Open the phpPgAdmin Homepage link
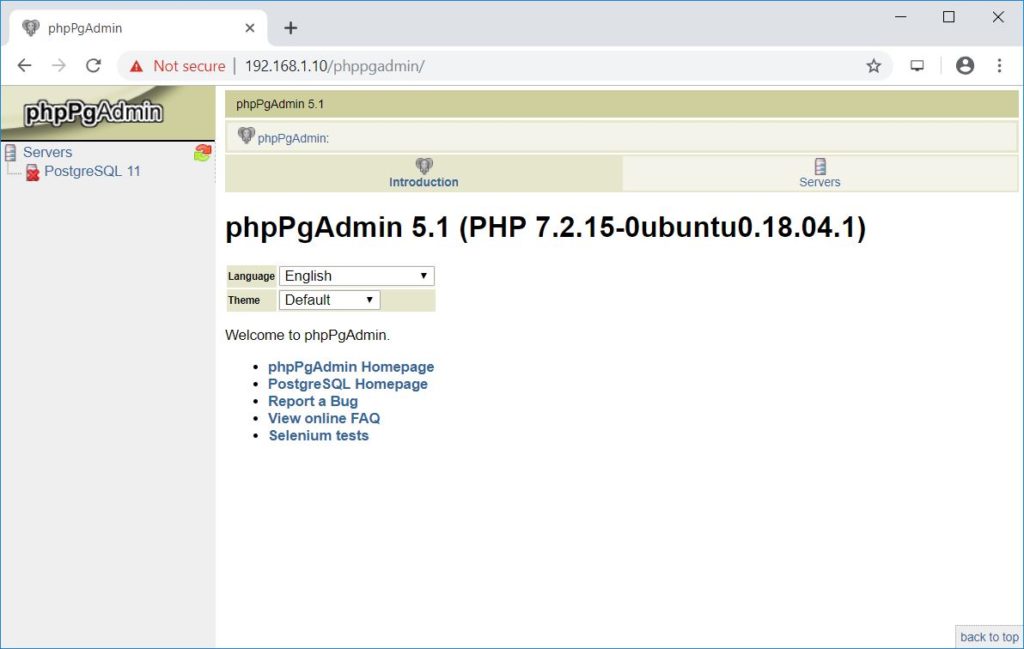The width and height of the screenshot is (1024, 649). (351, 367)
